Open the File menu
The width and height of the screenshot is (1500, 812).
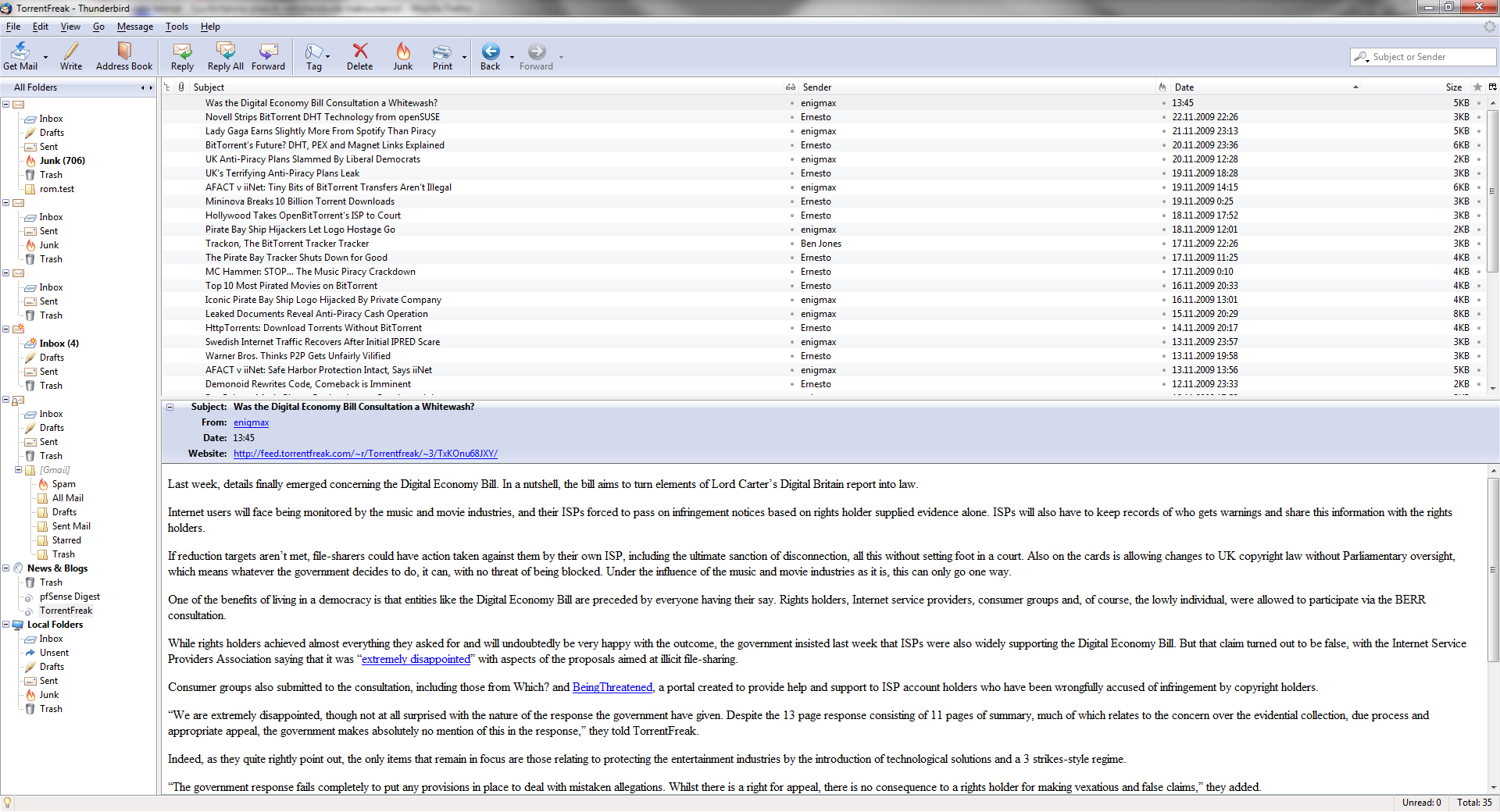coord(13,27)
